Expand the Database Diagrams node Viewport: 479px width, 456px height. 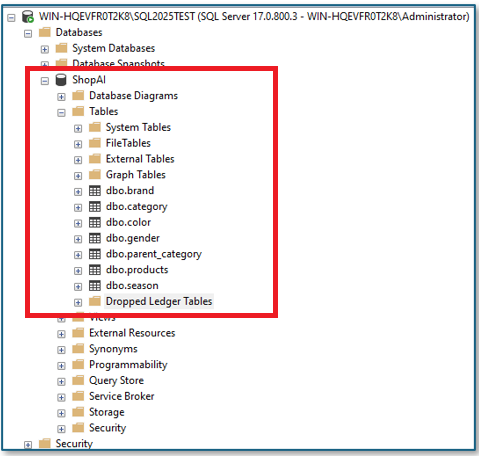(61, 97)
